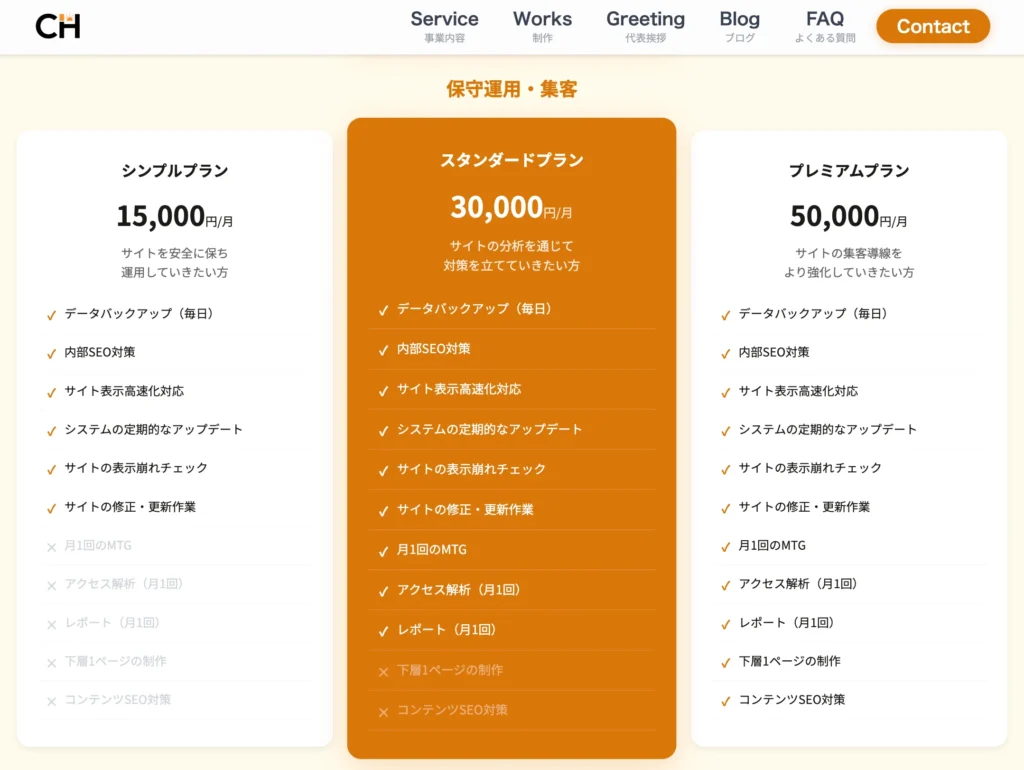Click the スタンダードプラン title
This screenshot has width=1024, height=770.
point(511,160)
